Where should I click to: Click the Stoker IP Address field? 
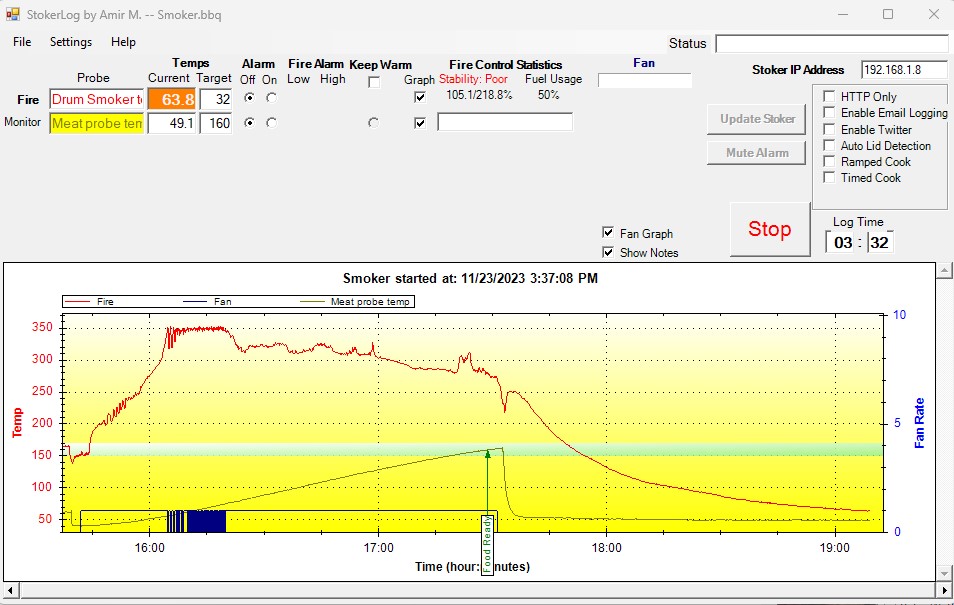tap(904, 70)
